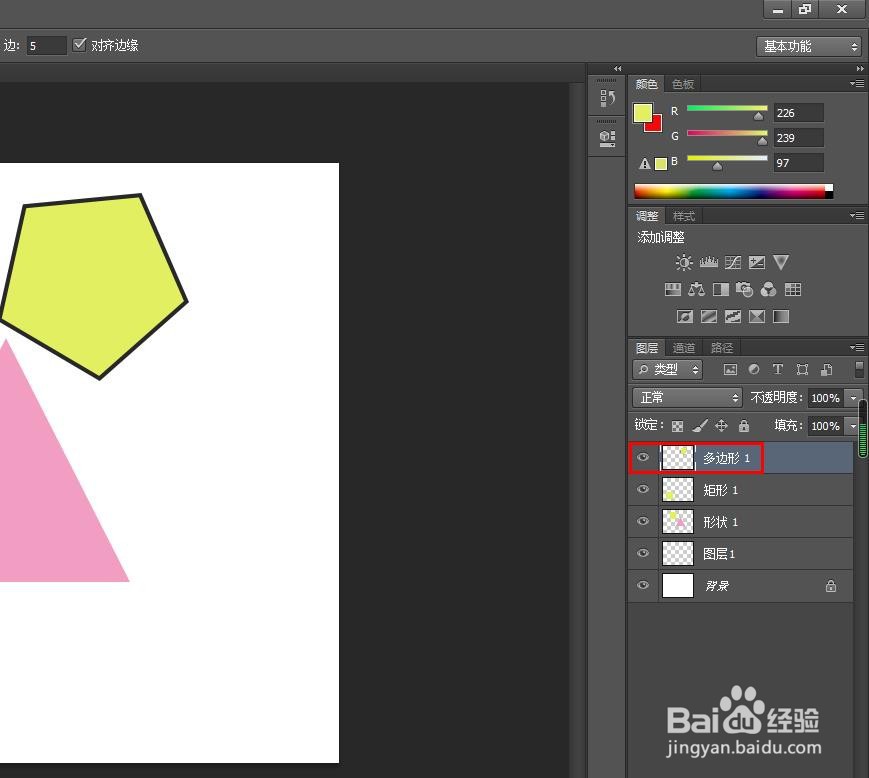The width and height of the screenshot is (869, 778).
Task: Lock transparent pixels in Layers panel
Action: [x=677, y=426]
